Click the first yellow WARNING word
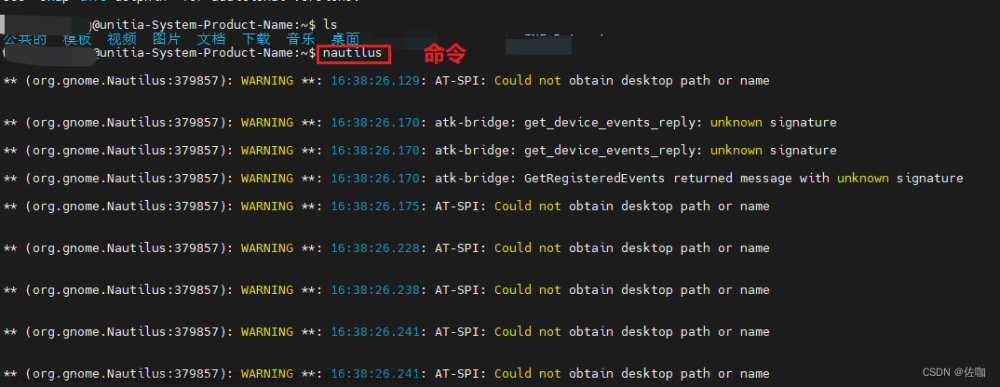Screen dimensions: 1000x387 267,80
